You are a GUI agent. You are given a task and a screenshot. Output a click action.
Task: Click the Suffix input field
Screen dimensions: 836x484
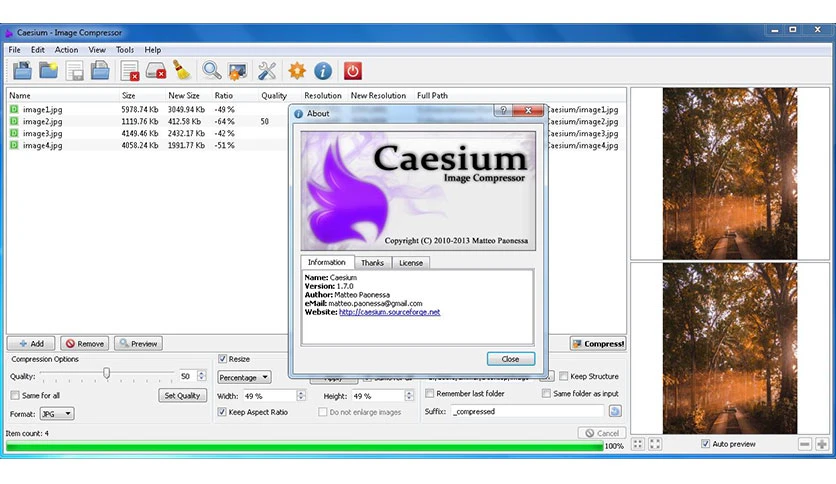coord(527,411)
